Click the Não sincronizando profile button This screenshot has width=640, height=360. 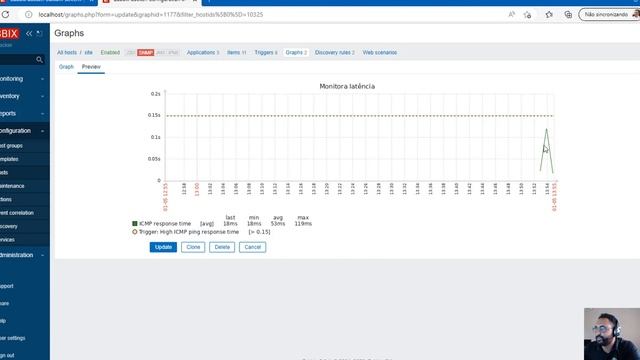click(609, 14)
